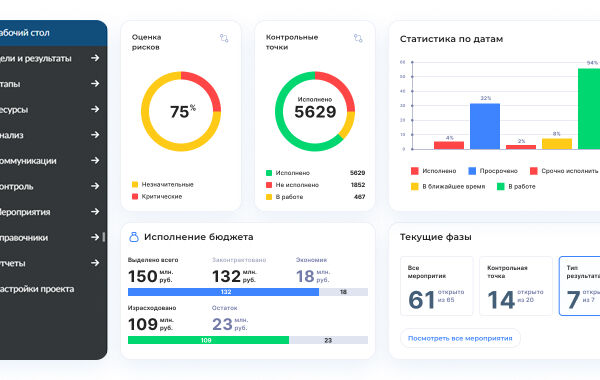Click link icon on Оценка рисков card
Viewport: 600px width, 380px height.
click(x=224, y=38)
